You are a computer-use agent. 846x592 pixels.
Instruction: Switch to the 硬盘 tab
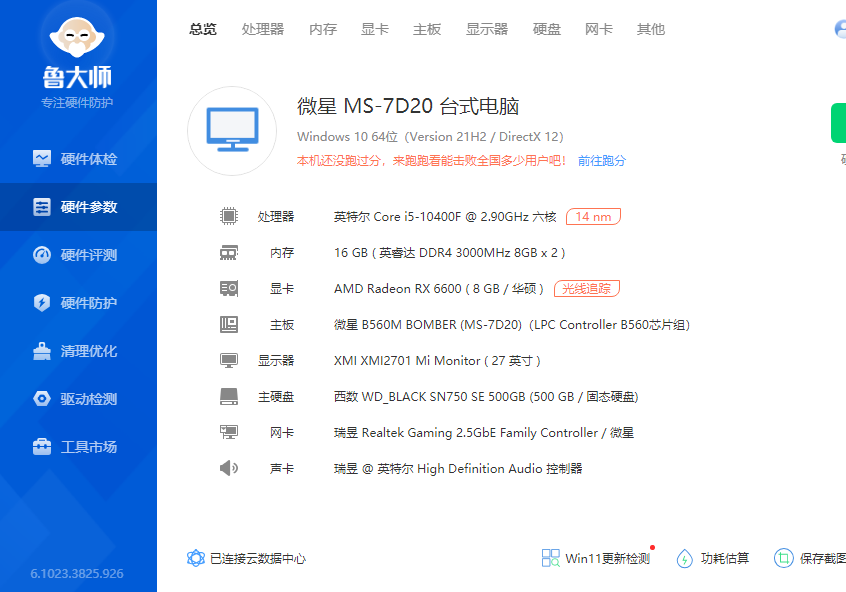pos(547,29)
